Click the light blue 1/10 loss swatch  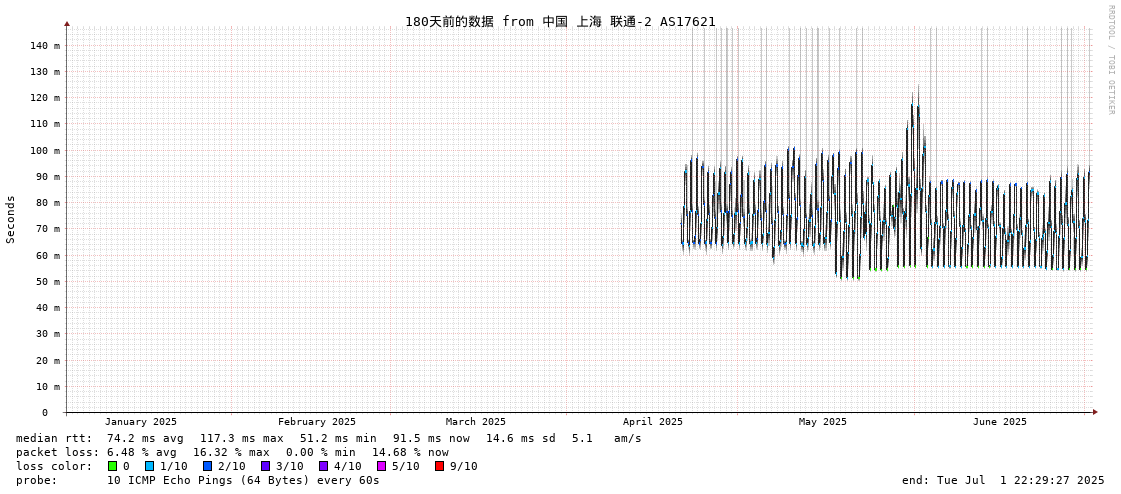coord(149,466)
